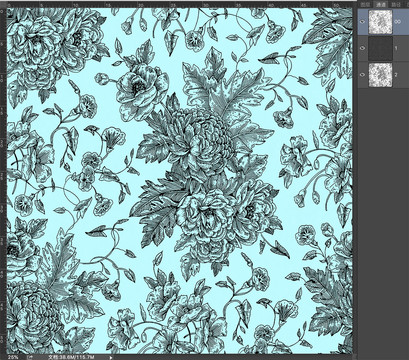Select the dark thumbnail of channel 1
The image size is (409, 360).
pos(380,48)
